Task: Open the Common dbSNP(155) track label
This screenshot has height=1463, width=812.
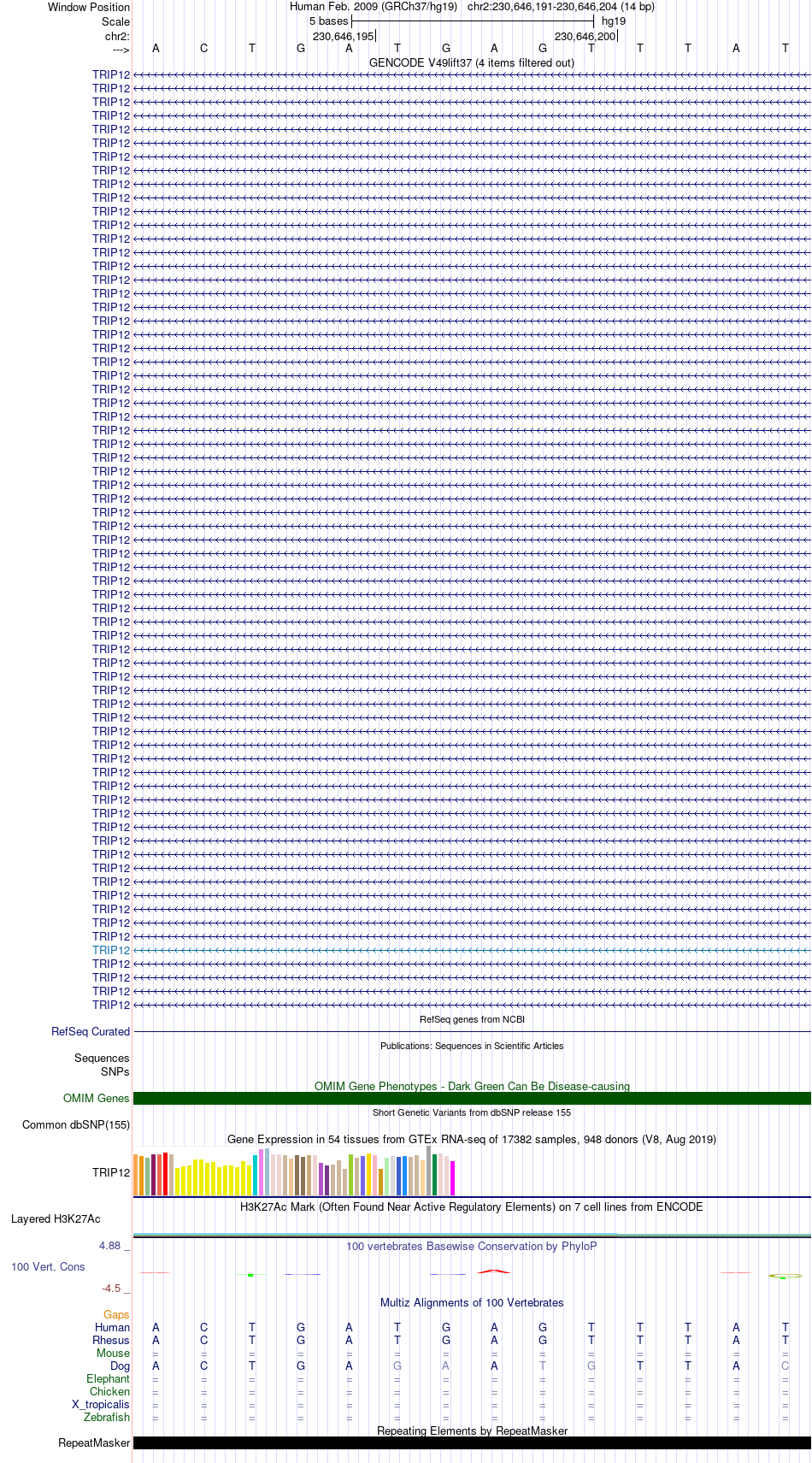Action: tap(76, 1124)
